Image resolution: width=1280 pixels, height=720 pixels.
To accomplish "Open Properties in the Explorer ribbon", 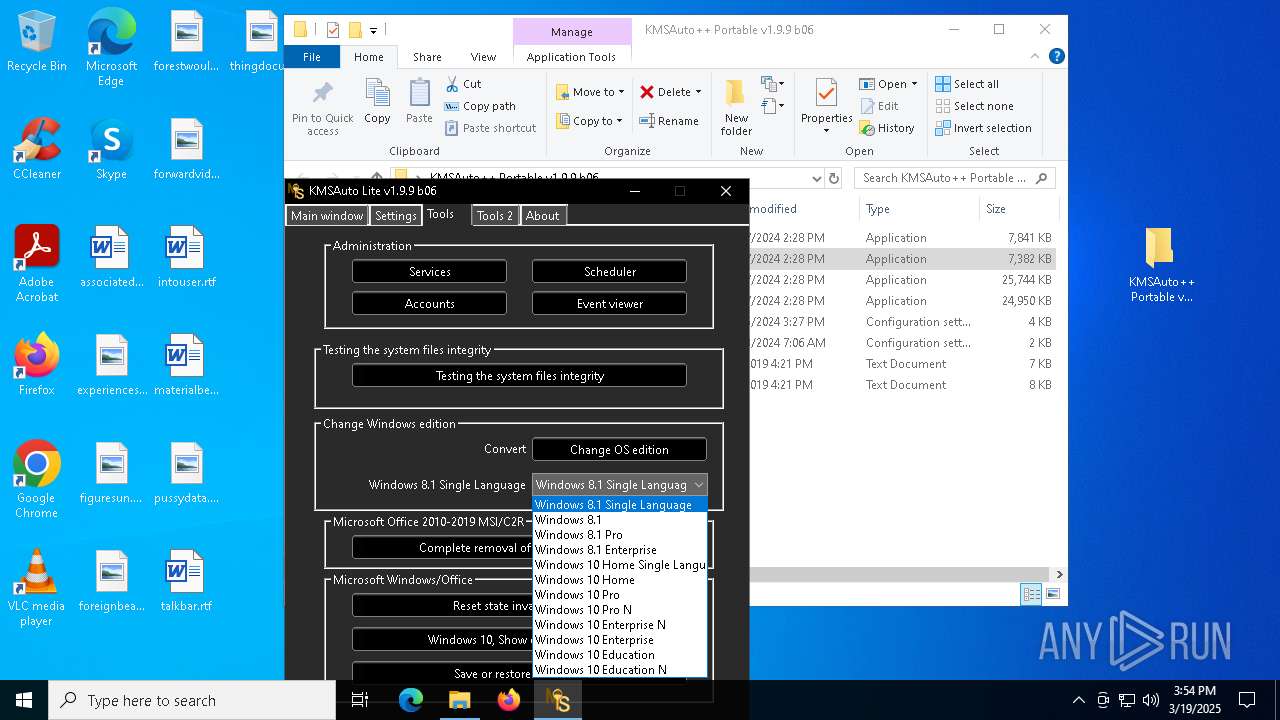I will point(826,106).
